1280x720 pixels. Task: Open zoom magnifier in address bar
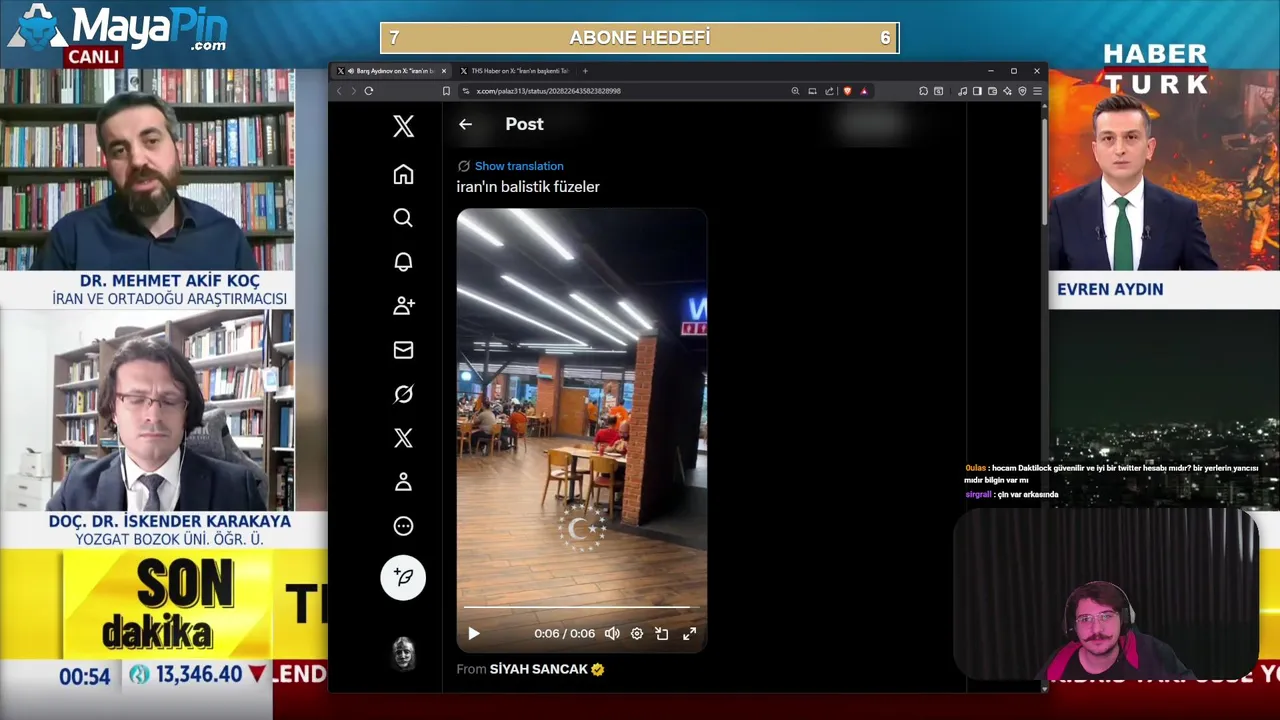pyautogui.click(x=795, y=91)
